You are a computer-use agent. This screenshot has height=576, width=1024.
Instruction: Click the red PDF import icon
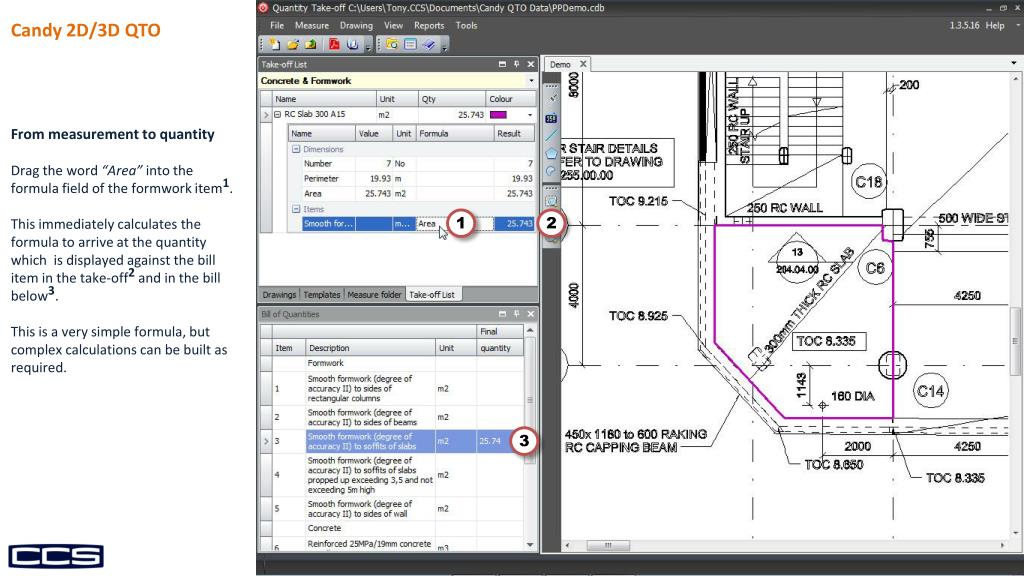pyautogui.click(x=334, y=44)
